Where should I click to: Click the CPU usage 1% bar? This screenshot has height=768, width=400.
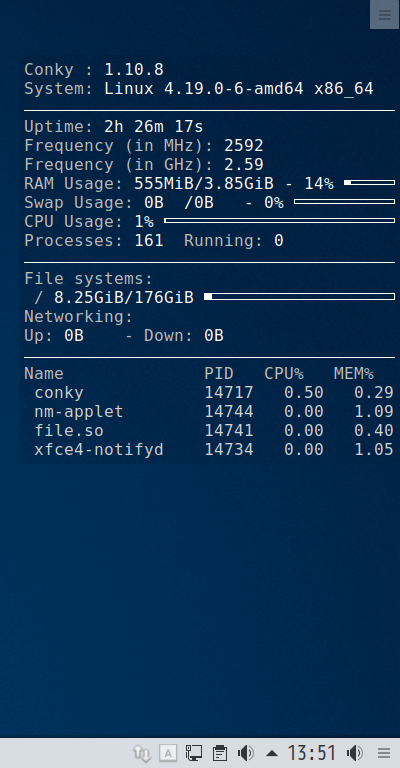tap(279, 220)
